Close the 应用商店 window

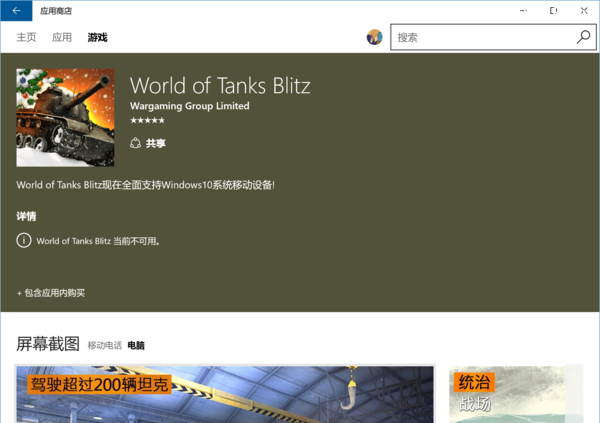pos(584,11)
